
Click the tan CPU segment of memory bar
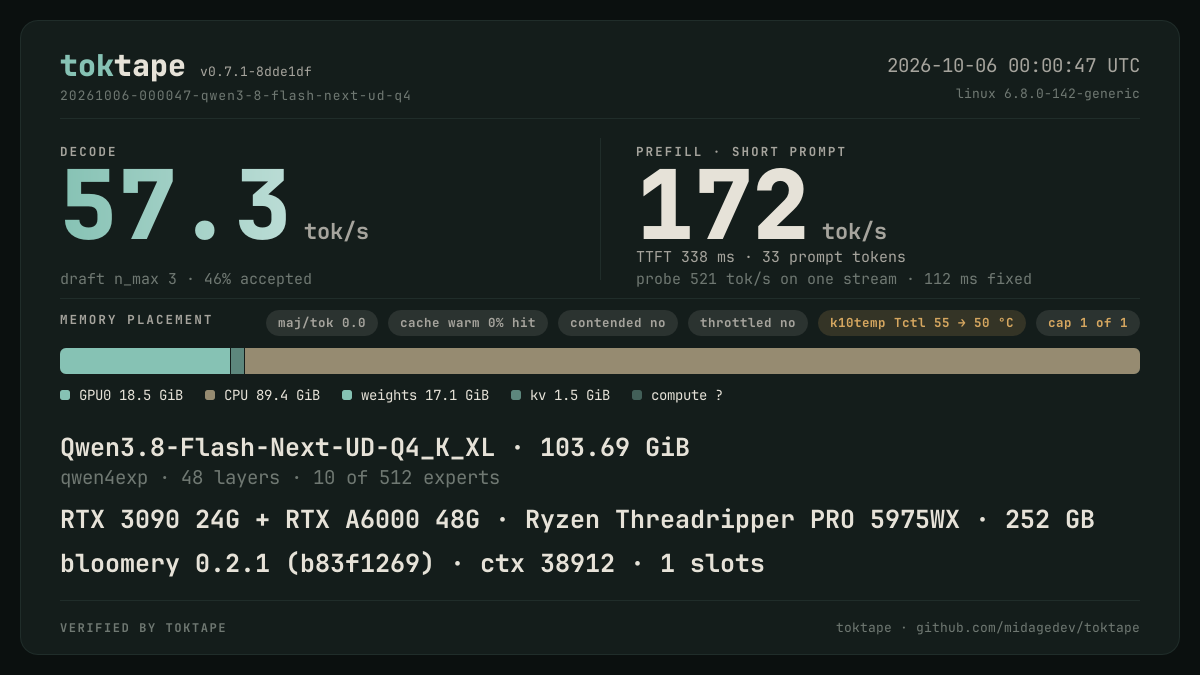point(692,361)
